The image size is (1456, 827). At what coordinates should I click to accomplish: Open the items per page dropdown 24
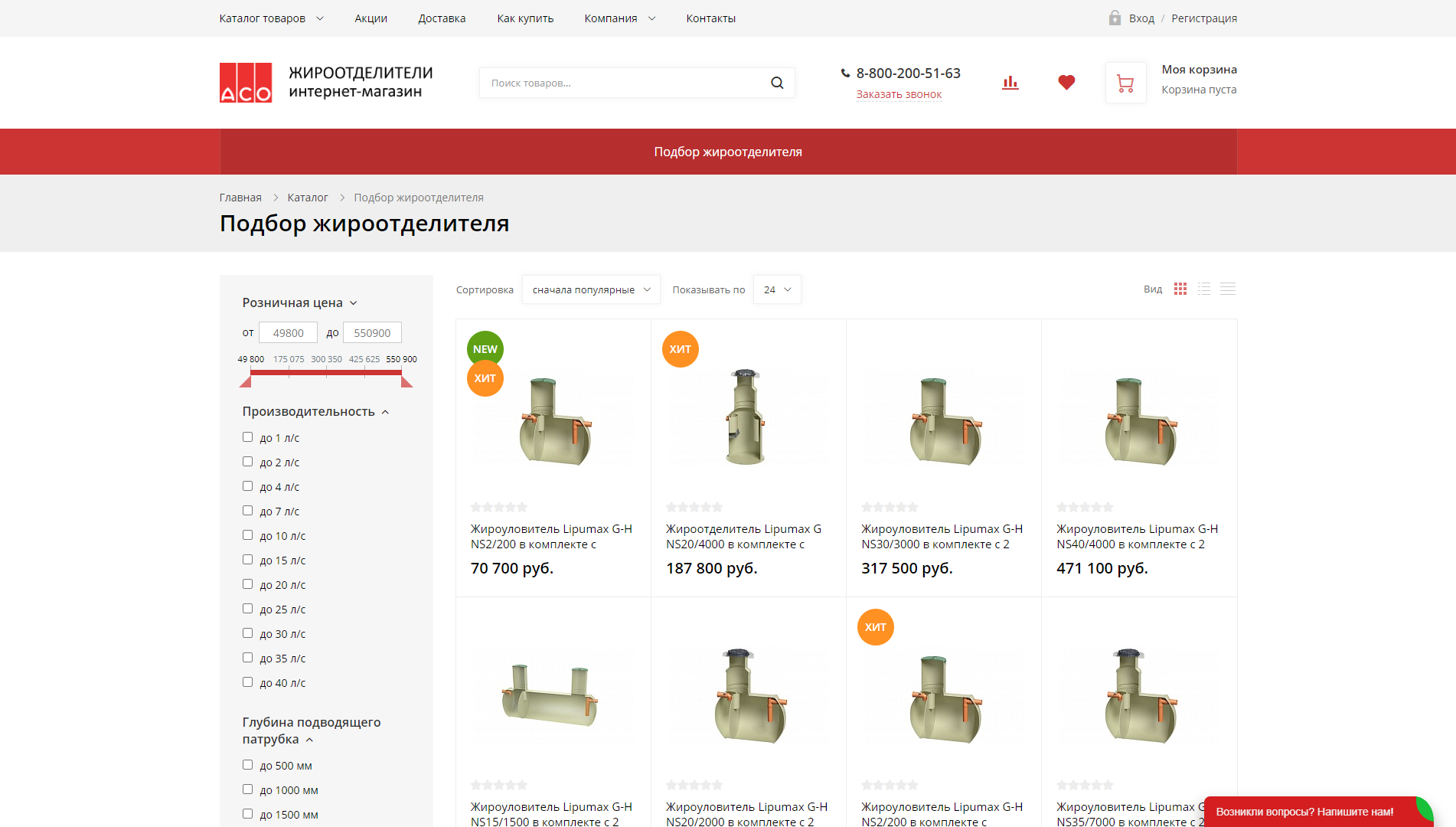click(x=777, y=289)
